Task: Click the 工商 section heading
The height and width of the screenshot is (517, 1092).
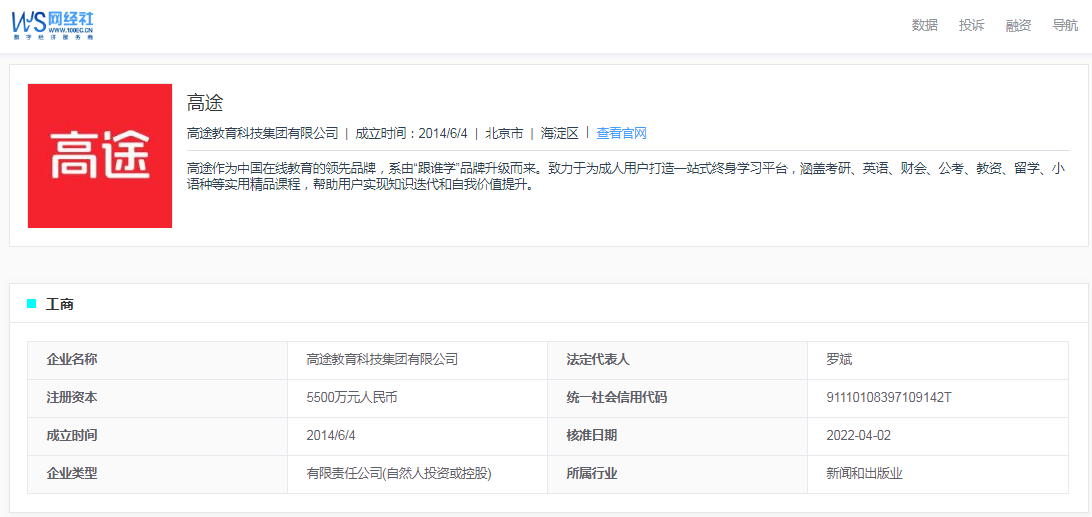Action: [x=60, y=304]
